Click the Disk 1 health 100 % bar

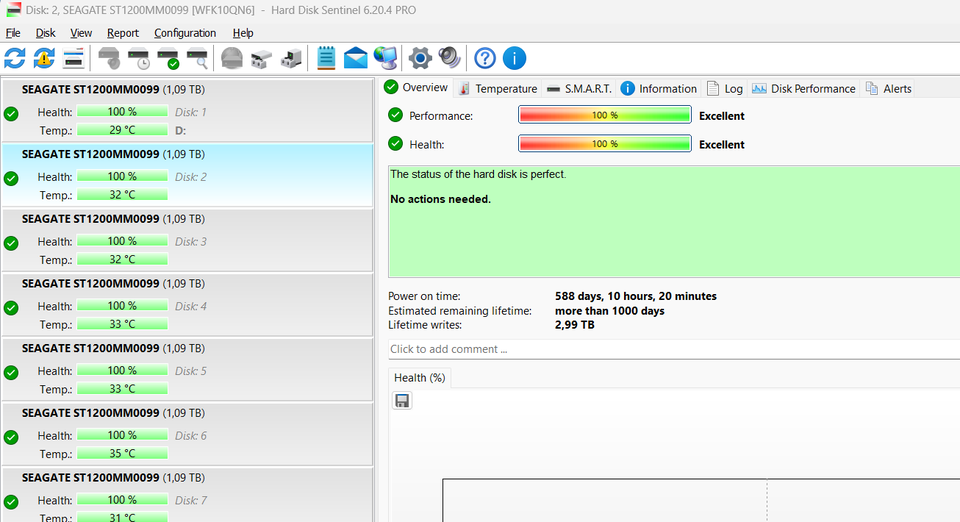[x=122, y=111]
